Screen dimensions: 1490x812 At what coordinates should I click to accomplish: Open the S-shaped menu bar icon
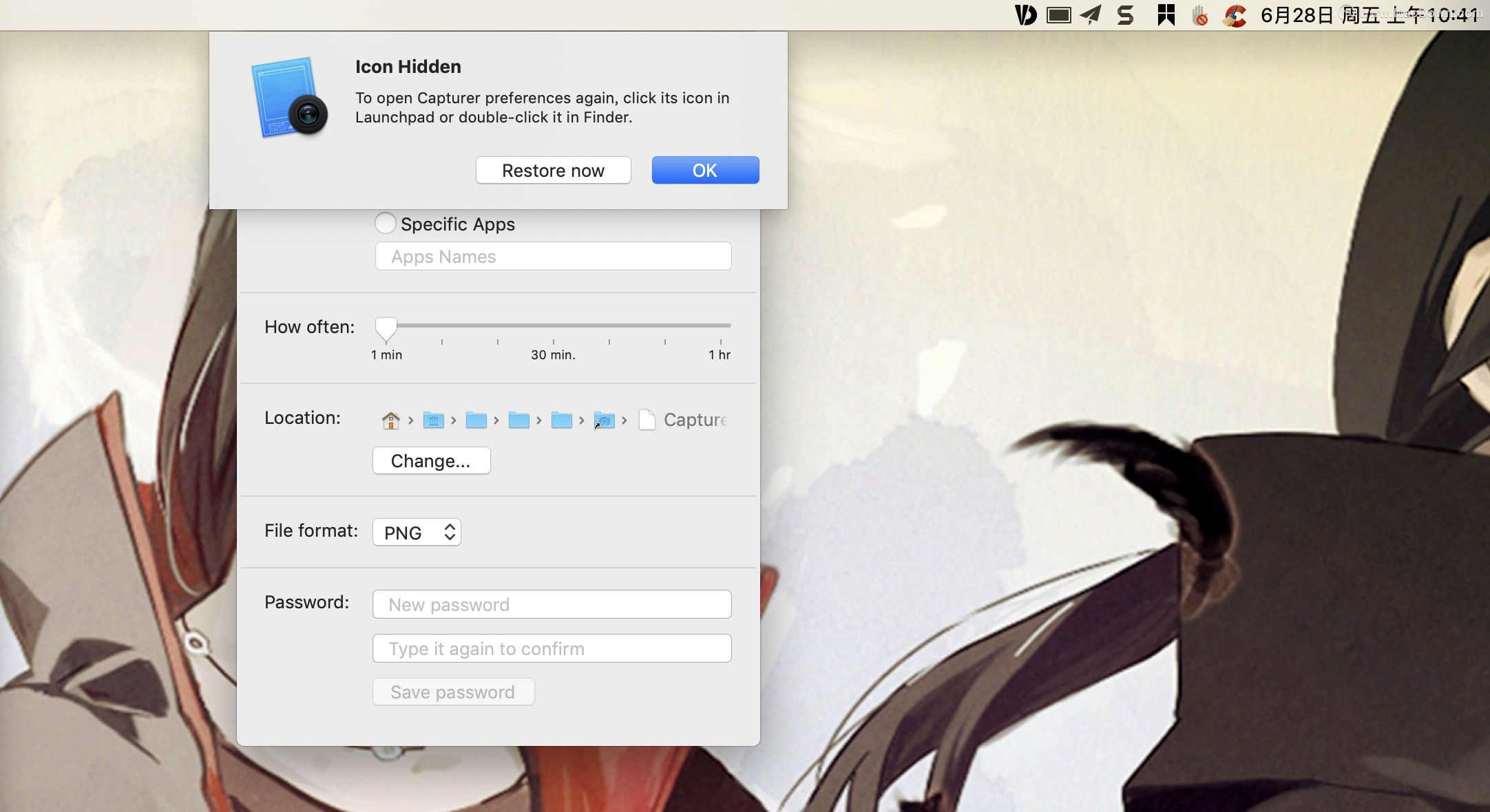click(x=1125, y=14)
